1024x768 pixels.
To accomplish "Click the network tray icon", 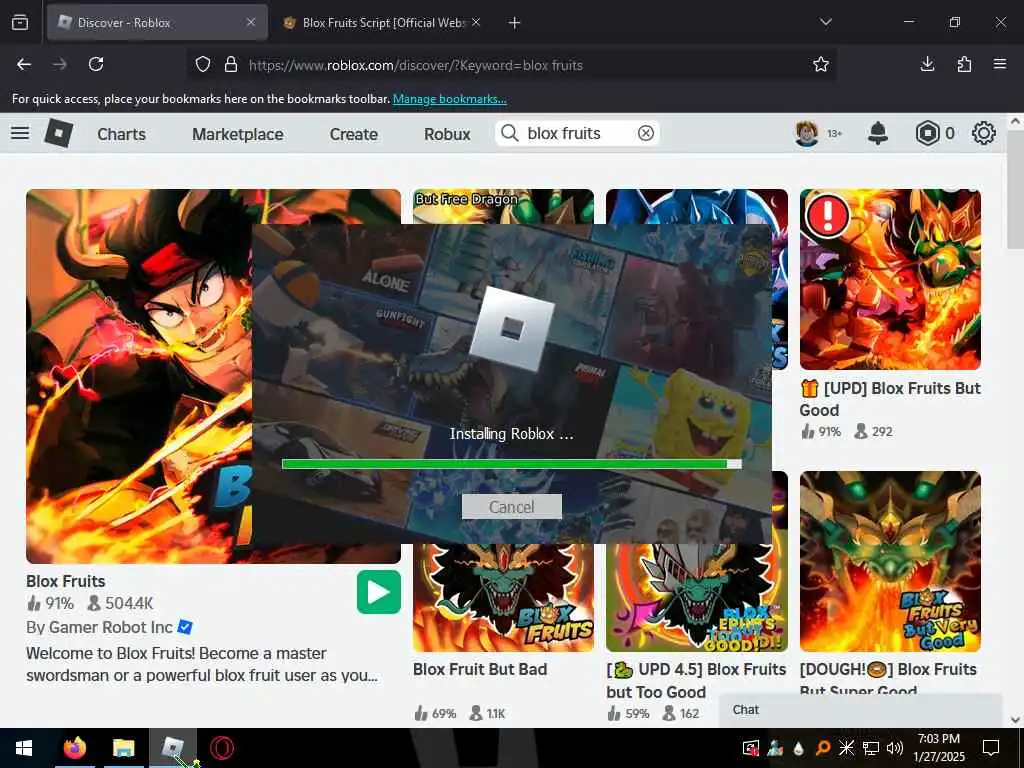I will [x=871, y=748].
